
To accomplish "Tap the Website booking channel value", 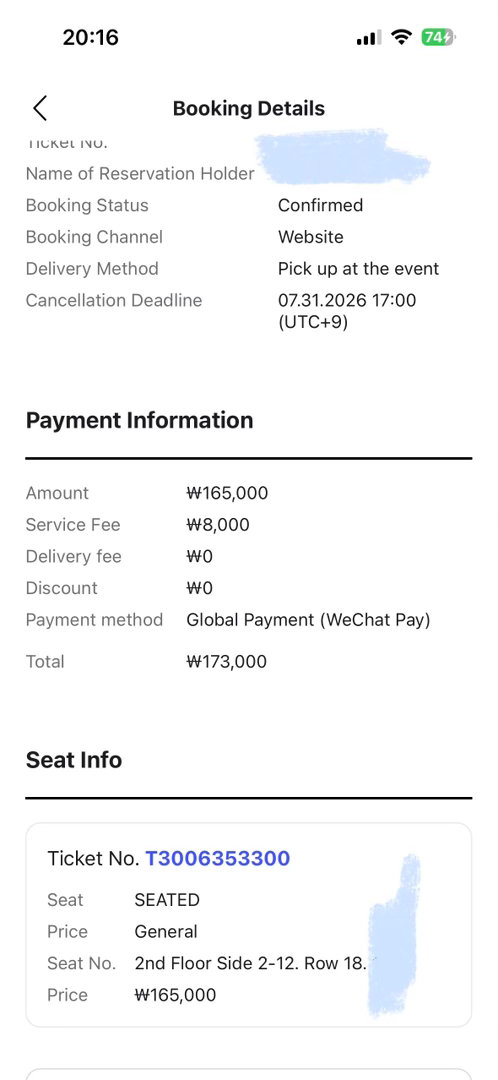I will click(x=311, y=237).
